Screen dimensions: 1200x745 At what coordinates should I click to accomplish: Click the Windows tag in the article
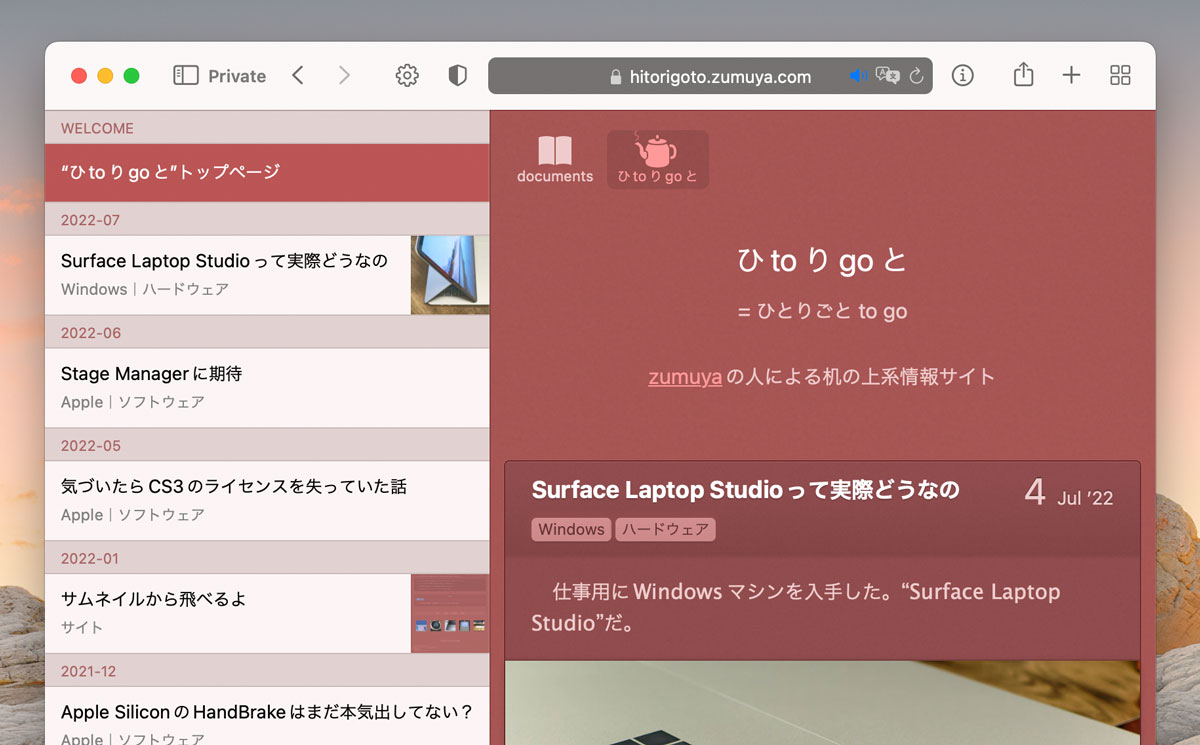[571, 529]
